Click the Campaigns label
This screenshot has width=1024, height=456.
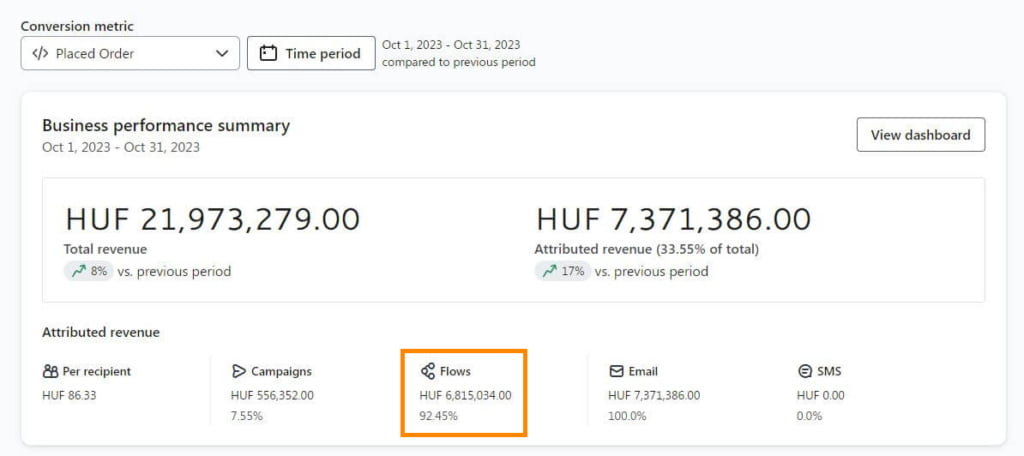[281, 371]
